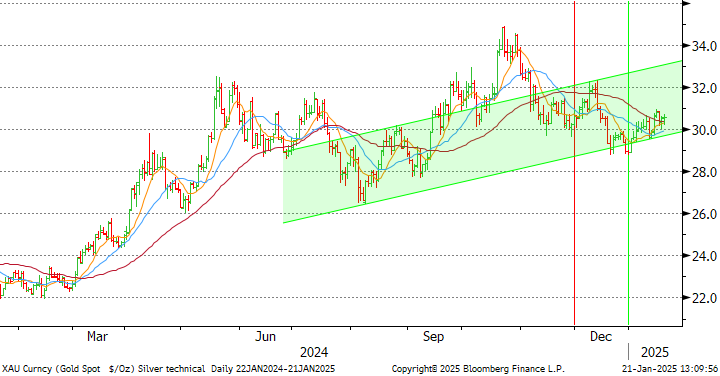Click the 34.0 price axis label
Screen dimensions: 720x376
tap(705, 46)
